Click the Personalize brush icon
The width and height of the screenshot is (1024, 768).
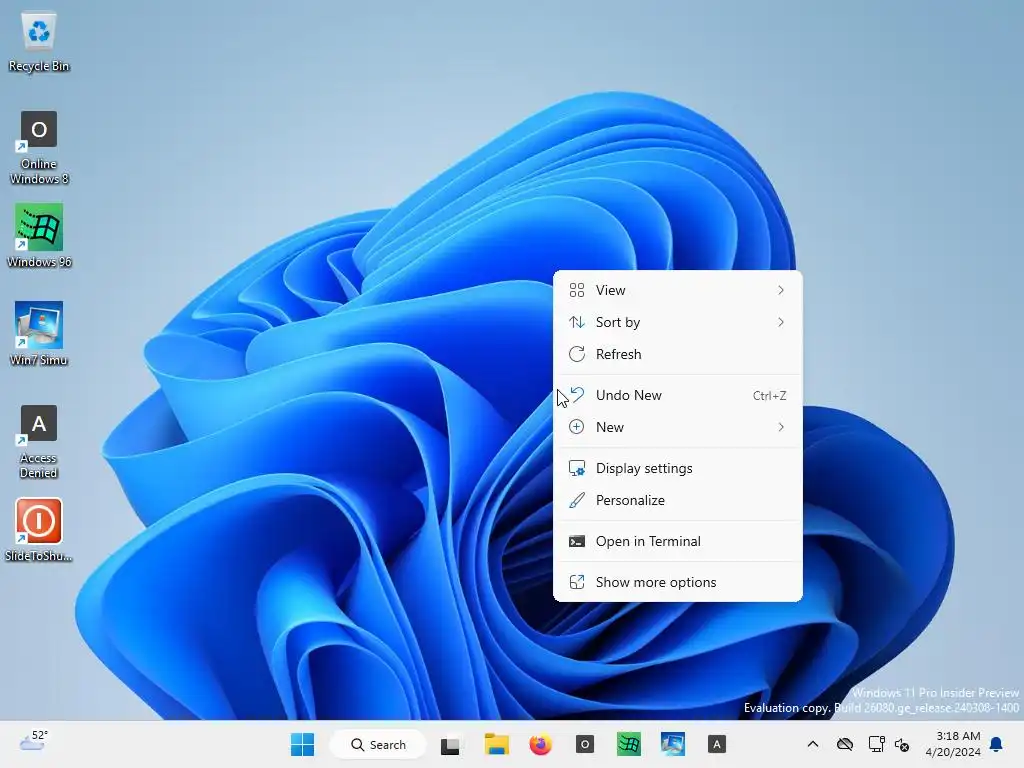tap(577, 500)
